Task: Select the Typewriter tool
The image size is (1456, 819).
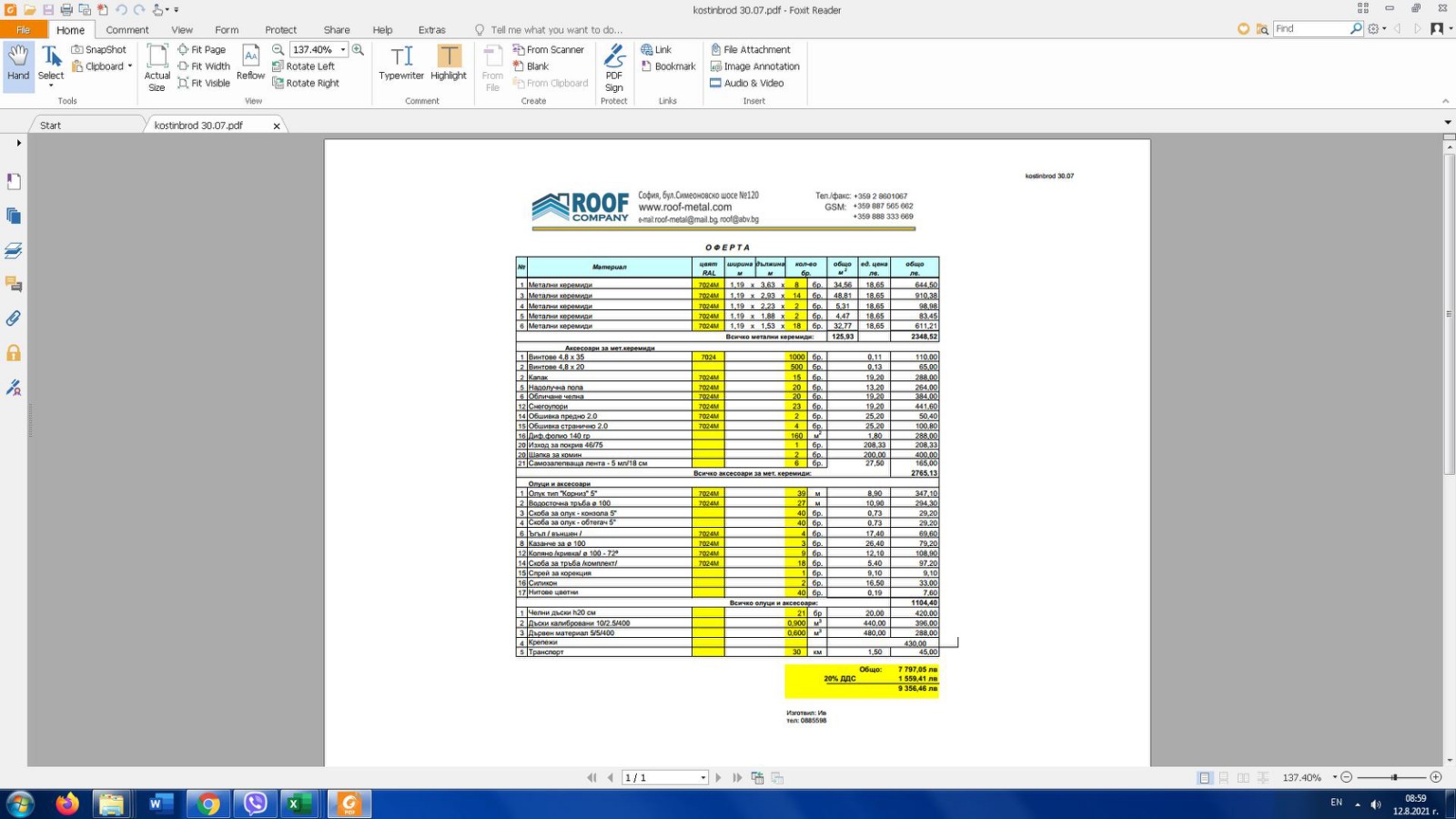Action: coord(401,63)
